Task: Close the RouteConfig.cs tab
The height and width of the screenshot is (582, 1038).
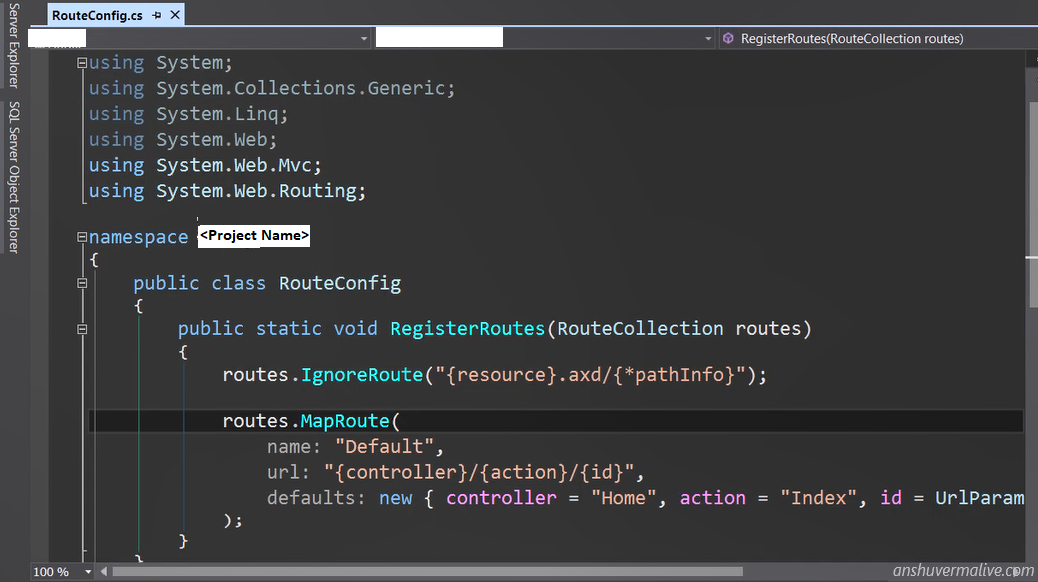Action: pos(175,16)
